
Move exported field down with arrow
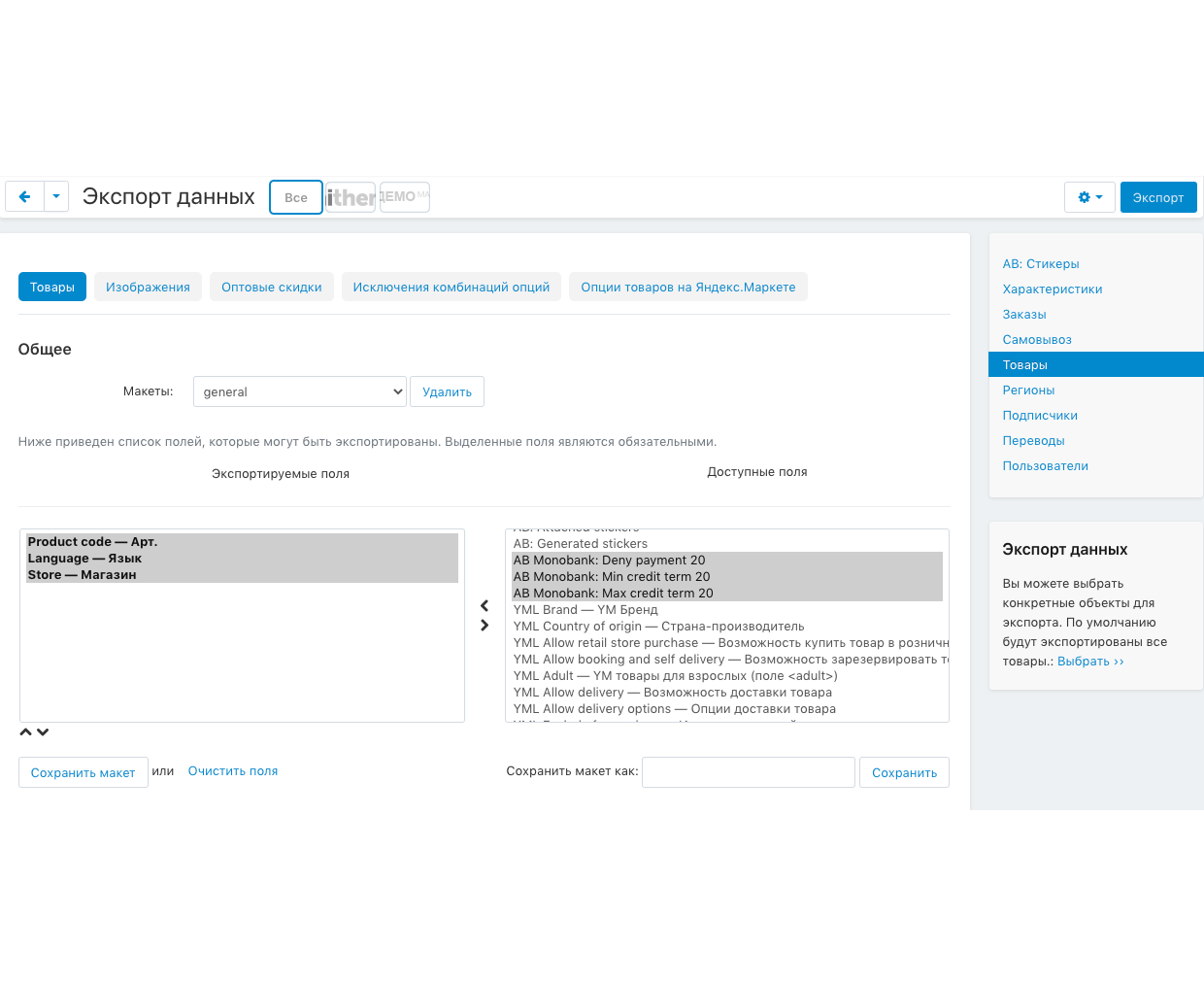click(x=43, y=732)
